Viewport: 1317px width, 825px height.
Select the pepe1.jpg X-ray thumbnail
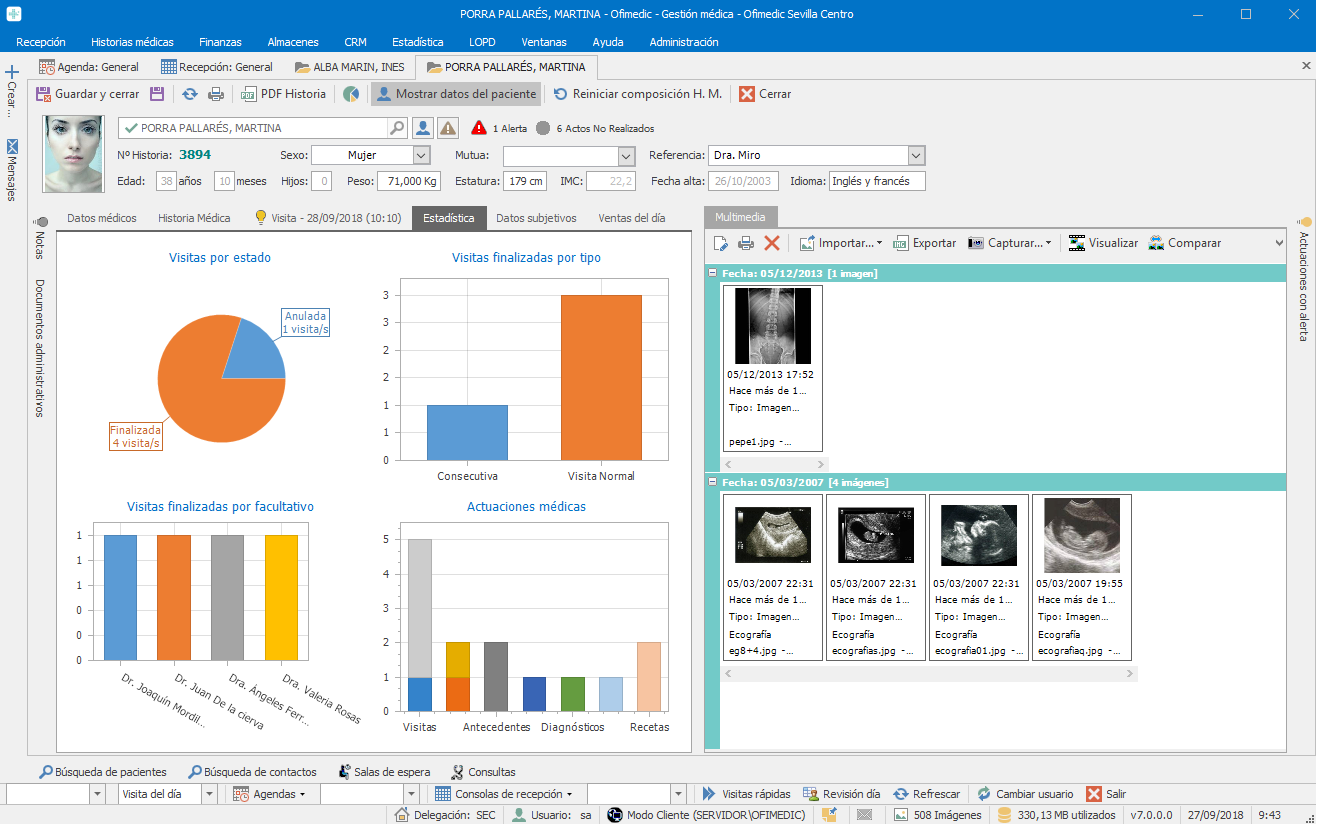tap(773, 326)
